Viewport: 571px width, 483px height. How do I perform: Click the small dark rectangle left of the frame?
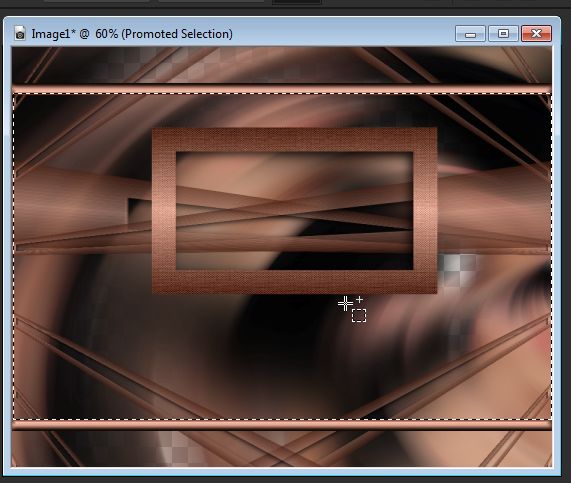[139, 211]
